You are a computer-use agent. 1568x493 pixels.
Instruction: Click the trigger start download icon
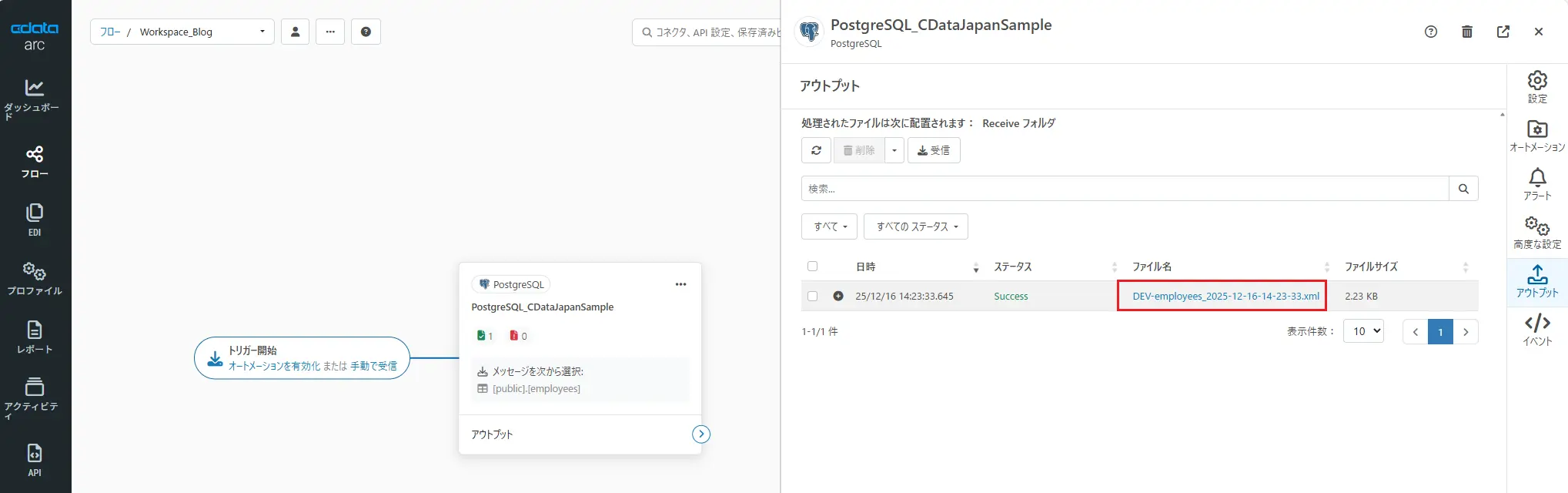click(215, 358)
